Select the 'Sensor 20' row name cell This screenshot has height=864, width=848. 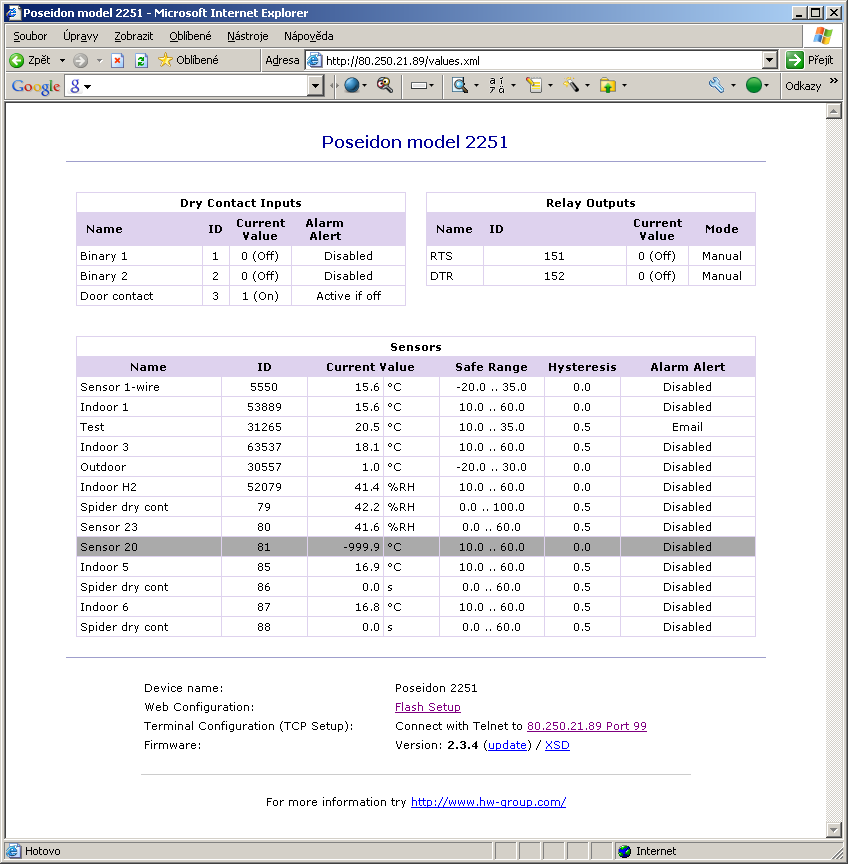tap(149, 547)
